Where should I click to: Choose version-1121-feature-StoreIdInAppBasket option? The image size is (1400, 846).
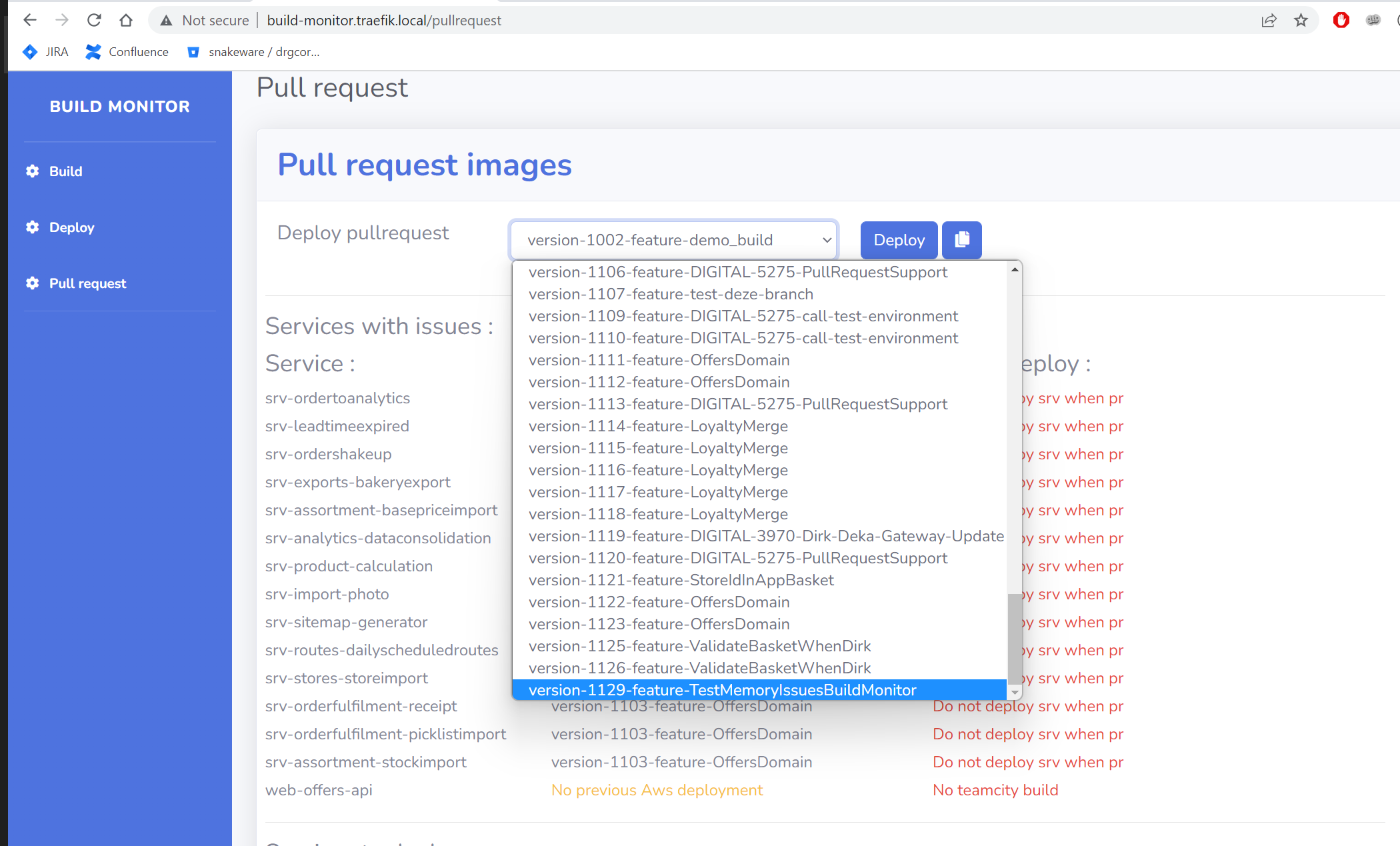click(759, 580)
